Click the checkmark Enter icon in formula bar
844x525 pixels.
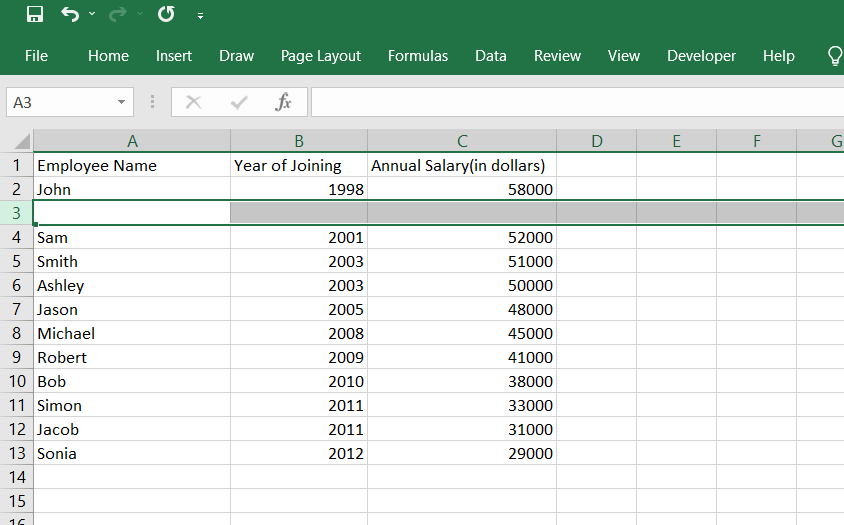[x=239, y=102]
